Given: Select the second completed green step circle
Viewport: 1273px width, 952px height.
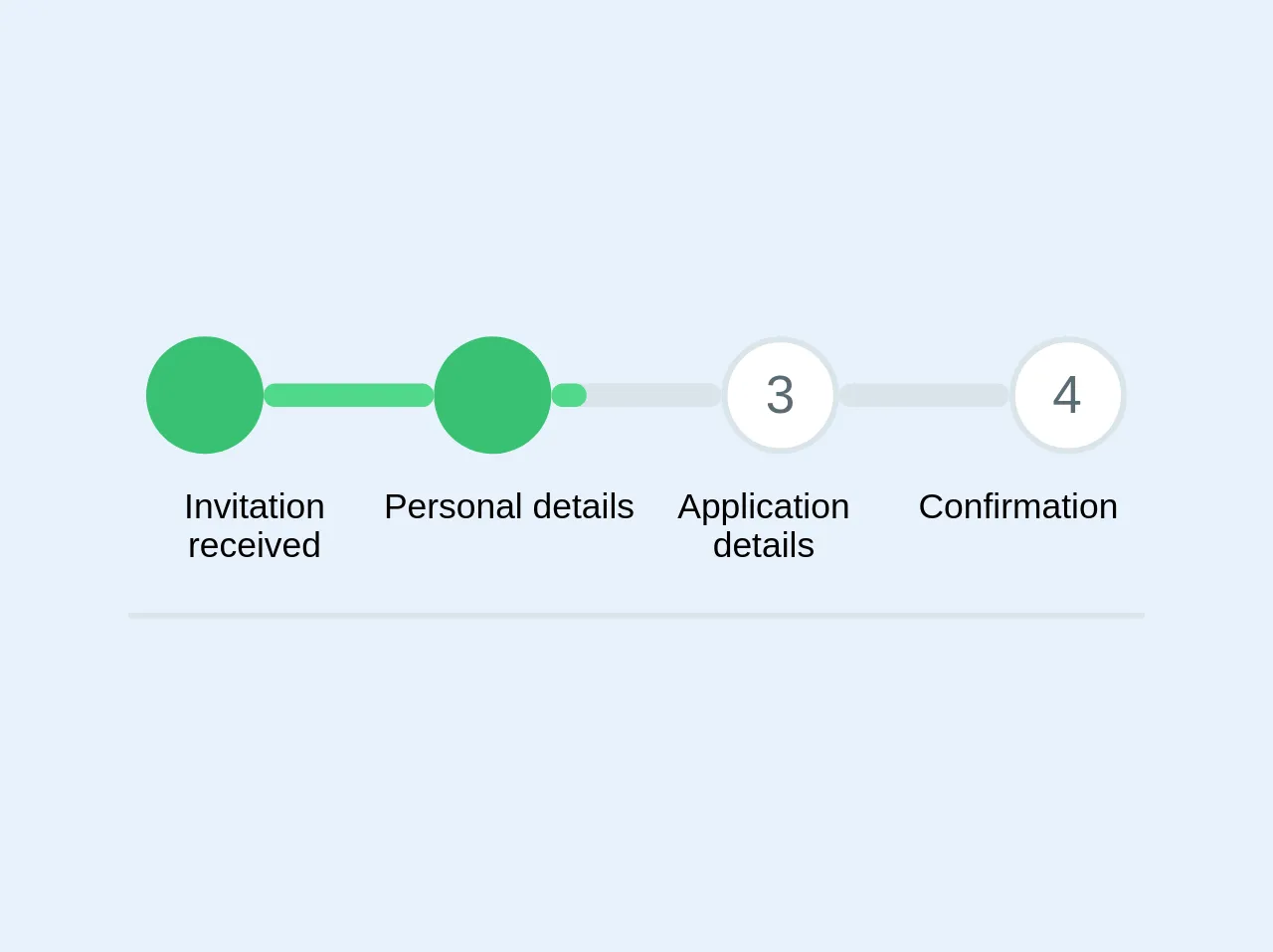Looking at the screenshot, I should 492,395.
